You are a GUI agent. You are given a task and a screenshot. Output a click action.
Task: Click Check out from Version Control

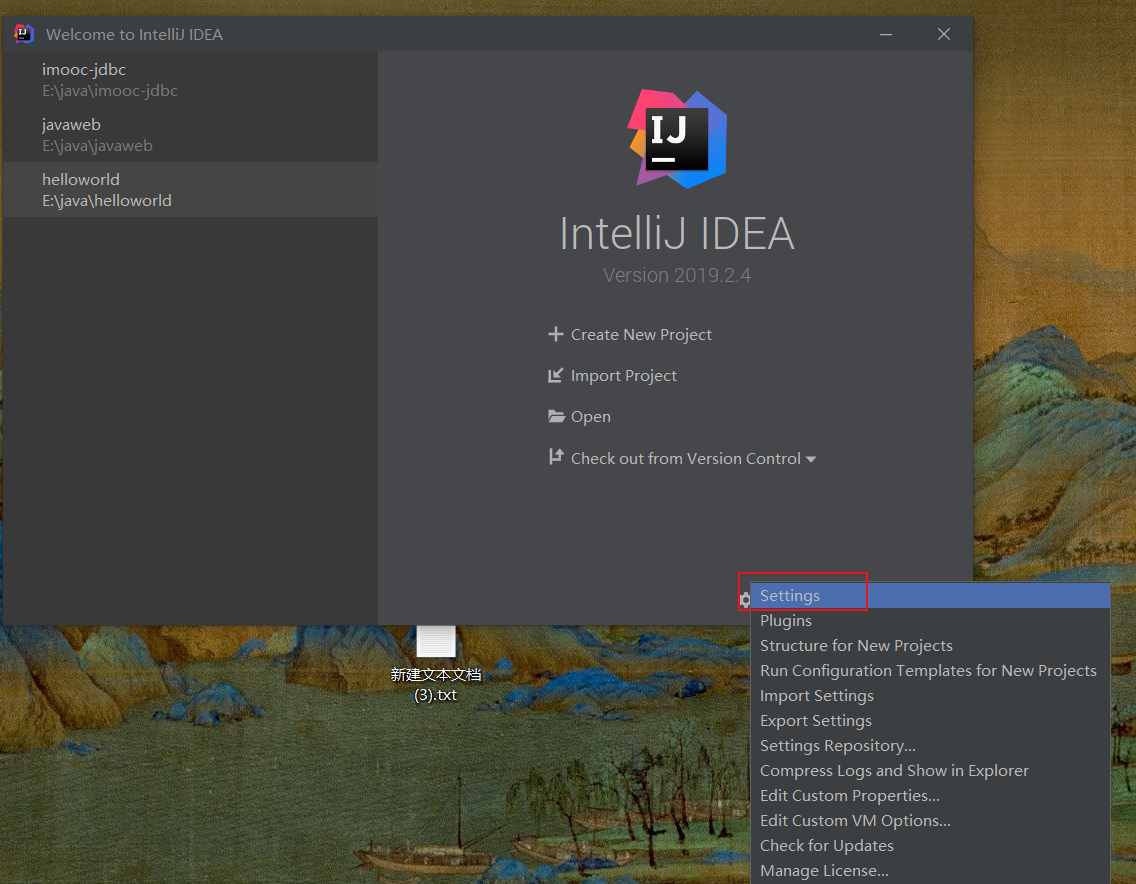pyautogui.click(x=685, y=459)
